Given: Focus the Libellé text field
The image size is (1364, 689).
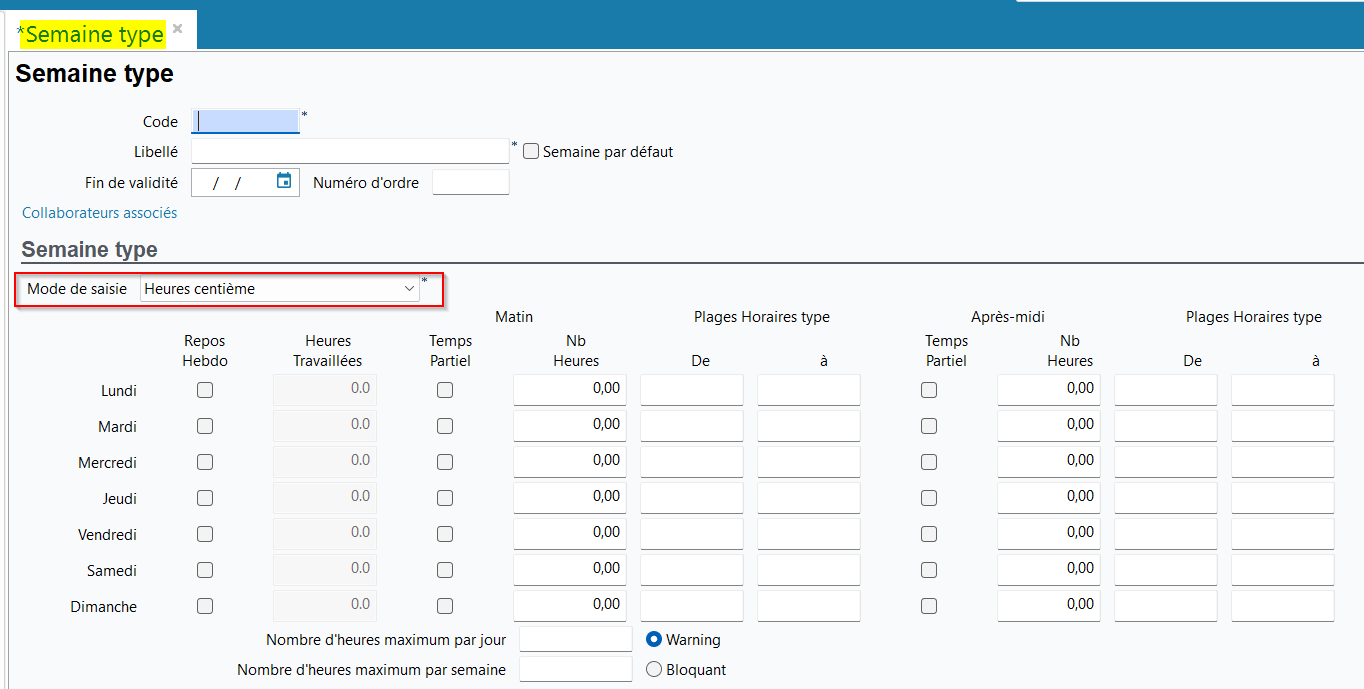Looking at the screenshot, I should [350, 152].
